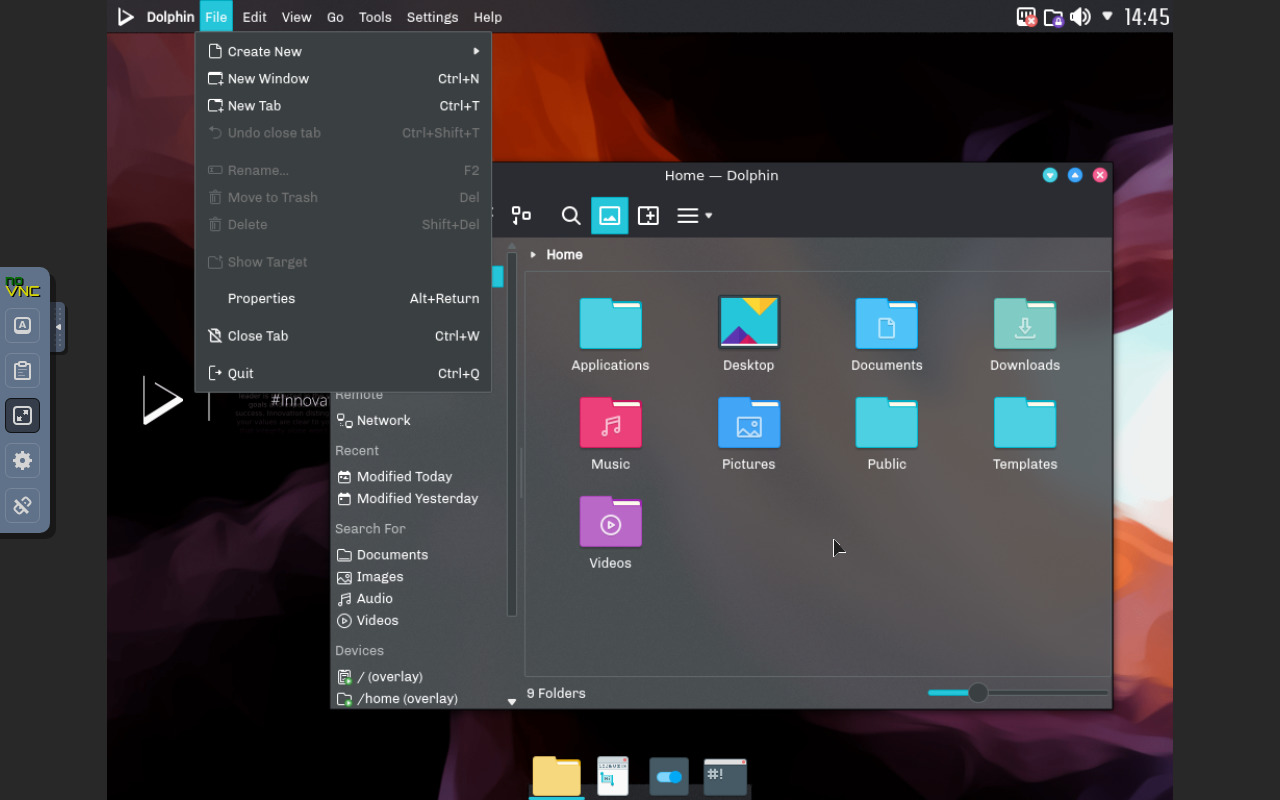Expand the Home breadcrumb arrow
This screenshot has width=1280, height=800.
[x=532, y=254]
